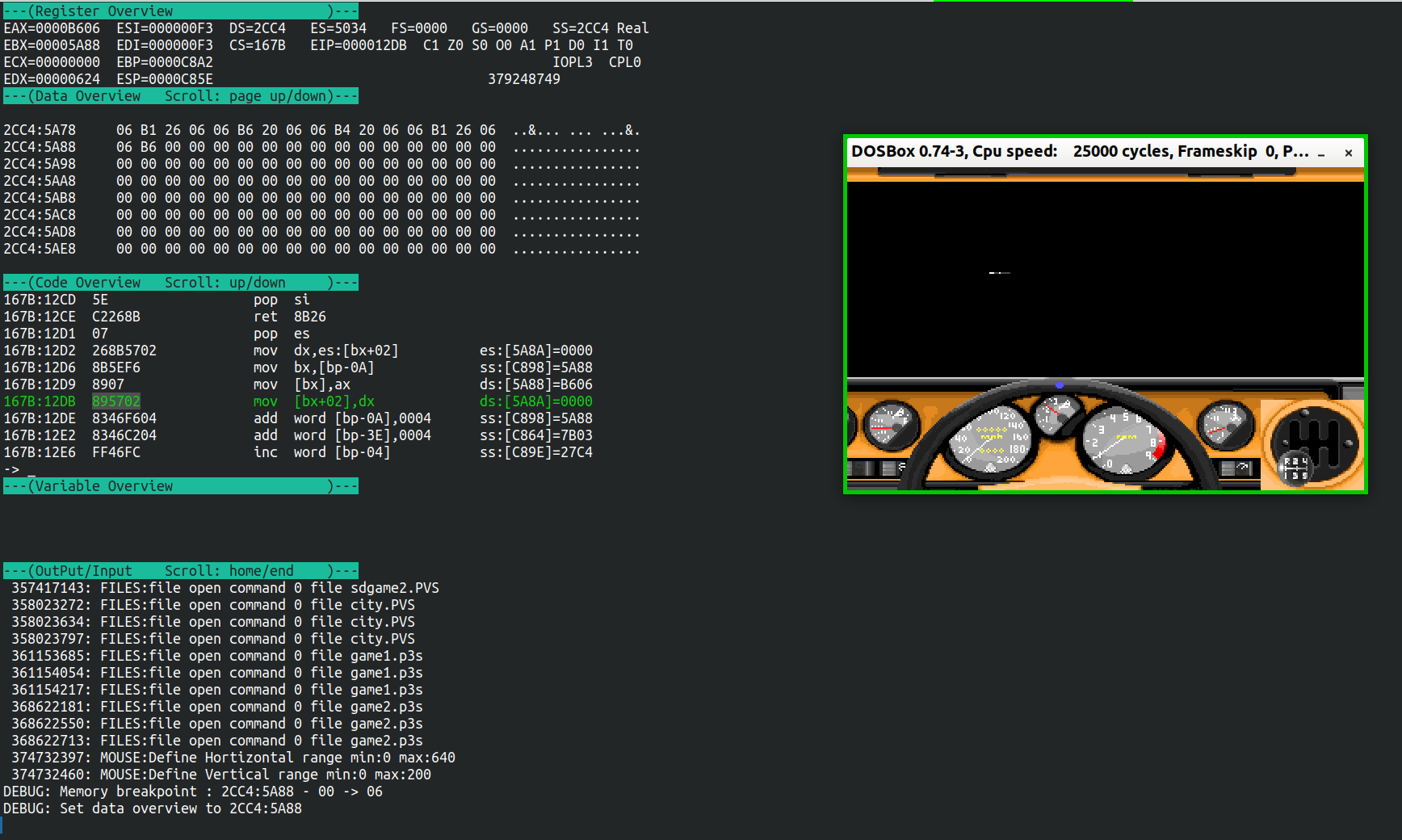The image size is (1402, 840).
Task: Click the DEBUG: Memory breakpoint message
Action: point(193,792)
